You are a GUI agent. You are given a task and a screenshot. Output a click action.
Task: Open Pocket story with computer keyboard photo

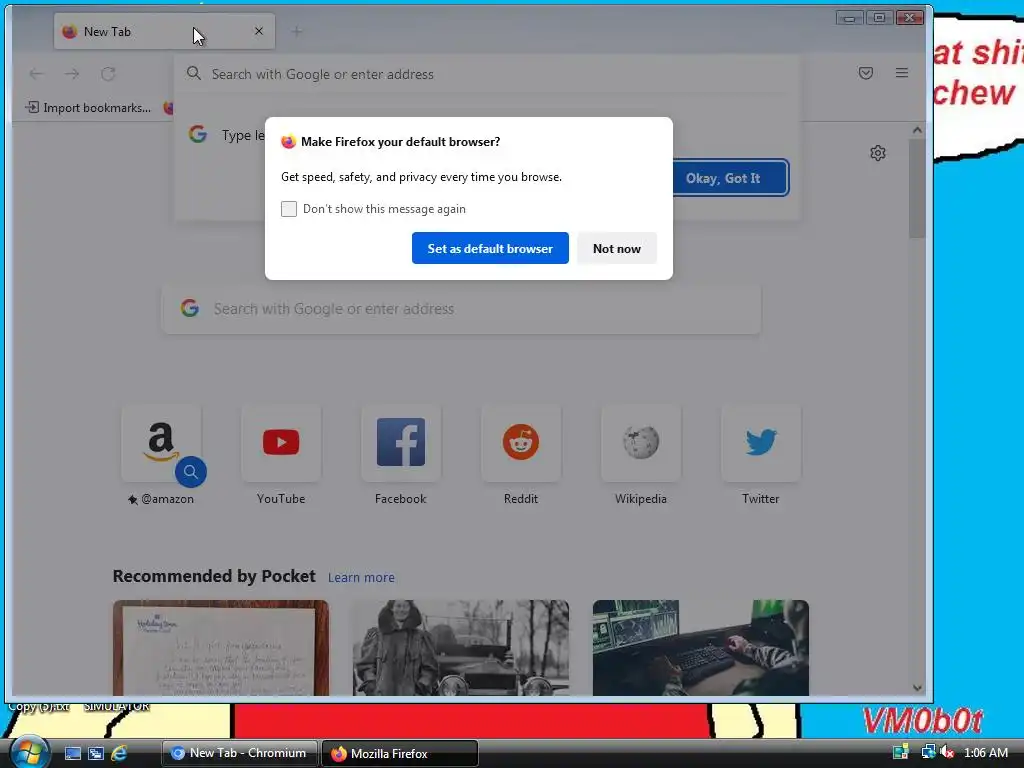(x=701, y=648)
